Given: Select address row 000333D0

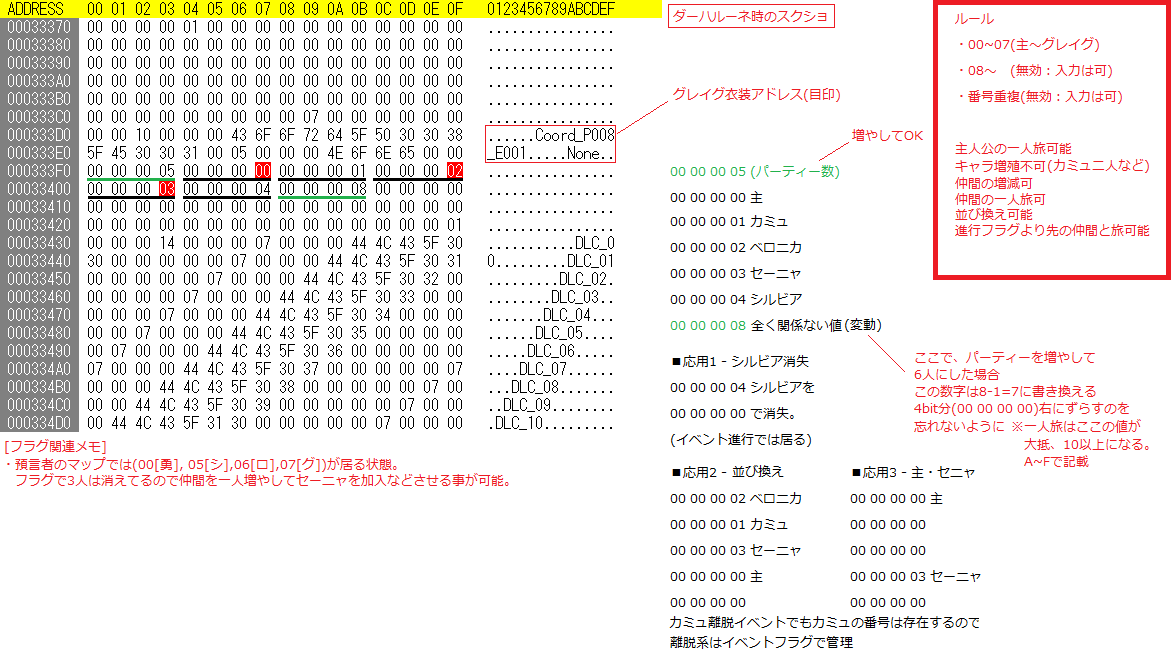Looking at the screenshot, I should click(39, 135).
